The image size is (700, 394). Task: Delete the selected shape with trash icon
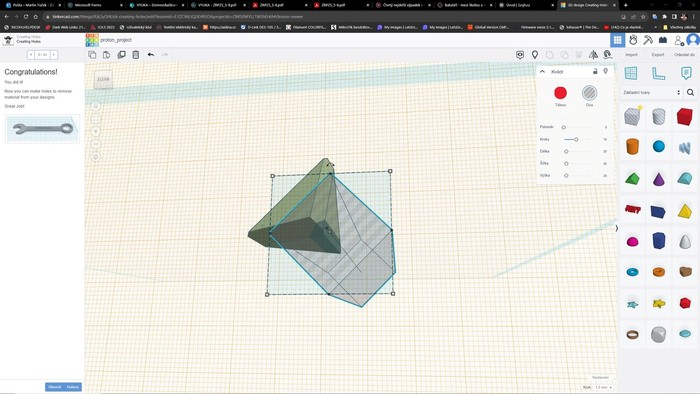click(x=136, y=54)
